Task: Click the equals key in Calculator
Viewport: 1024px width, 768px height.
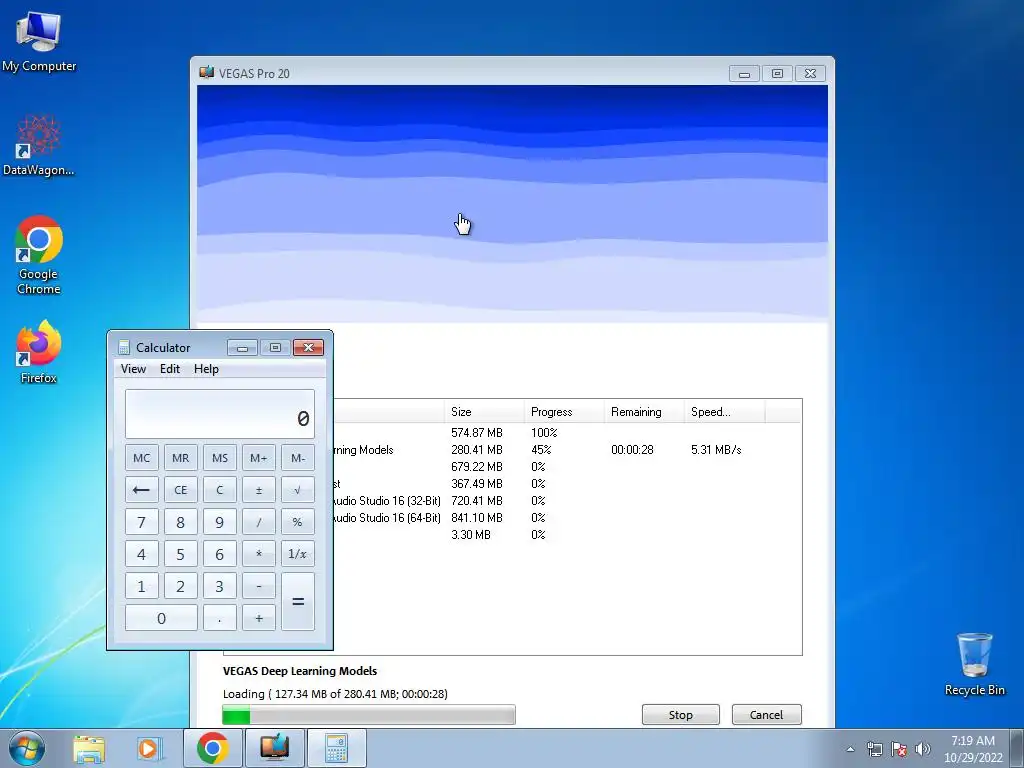Action: click(298, 601)
